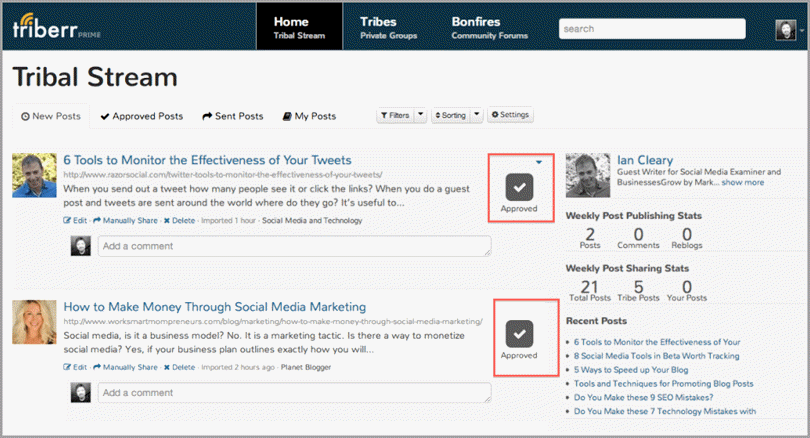Screen dimensions: 810x438
Task: Click the Sorting button
Action: pyautogui.click(x=450, y=115)
